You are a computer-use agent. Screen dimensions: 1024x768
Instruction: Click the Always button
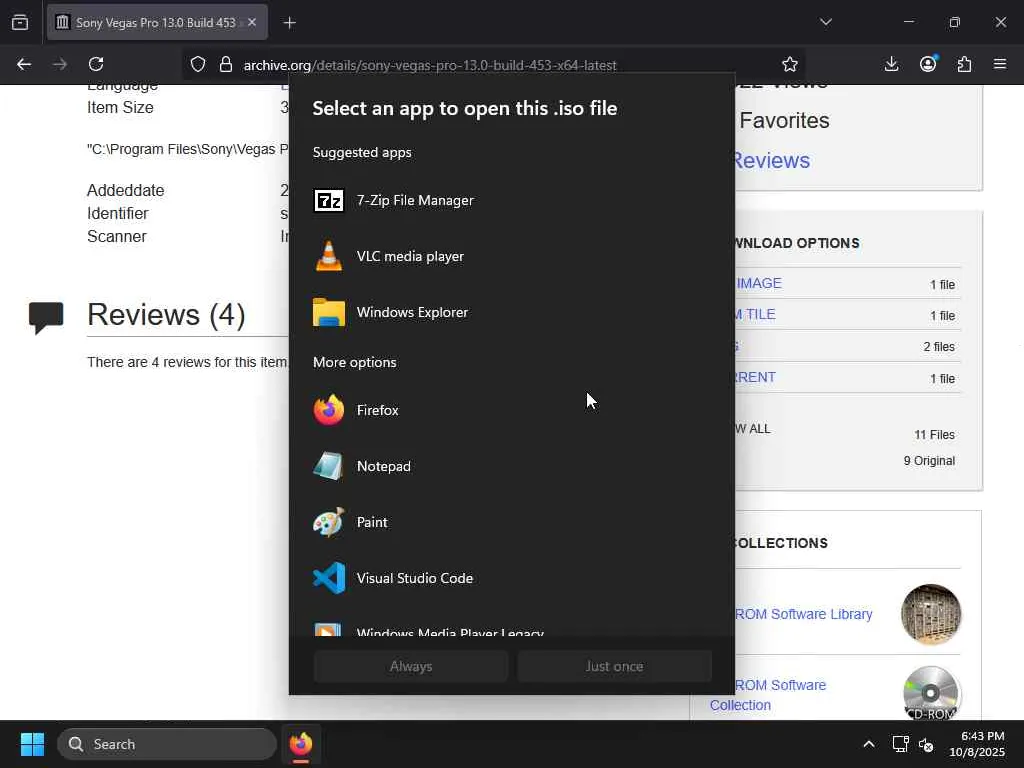coord(411,666)
